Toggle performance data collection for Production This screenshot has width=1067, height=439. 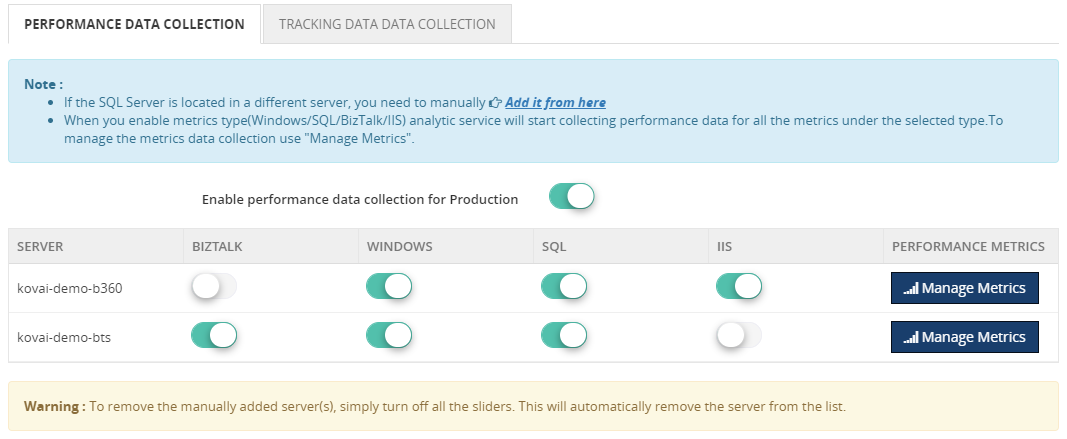pos(571,197)
